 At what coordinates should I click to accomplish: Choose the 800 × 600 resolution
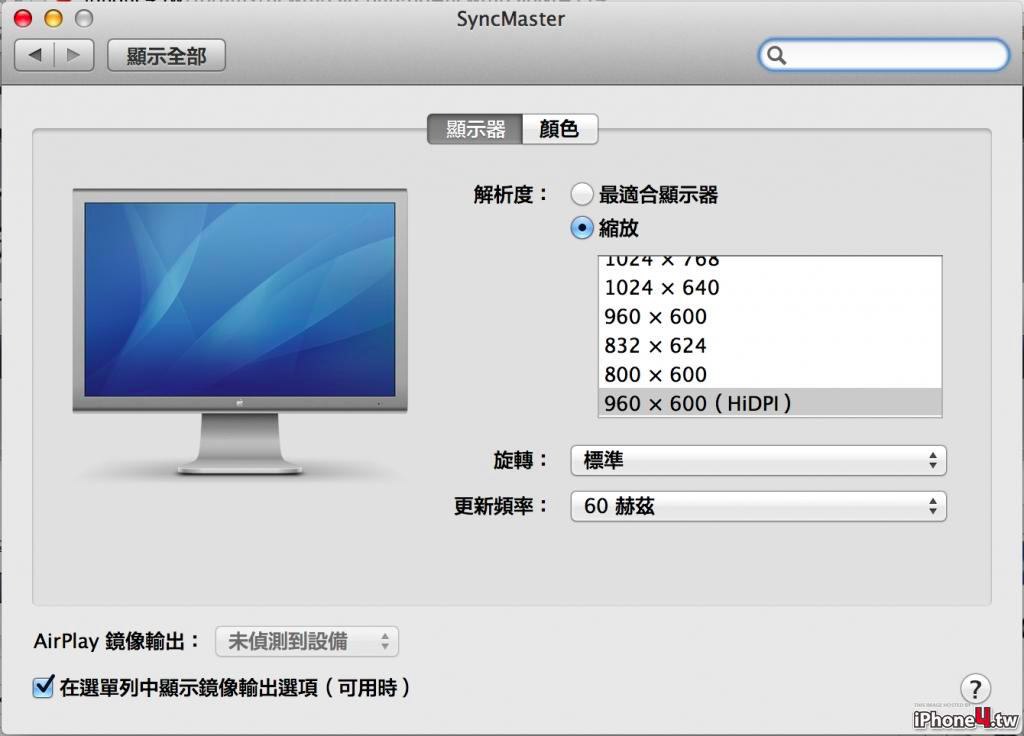pyautogui.click(x=770, y=374)
